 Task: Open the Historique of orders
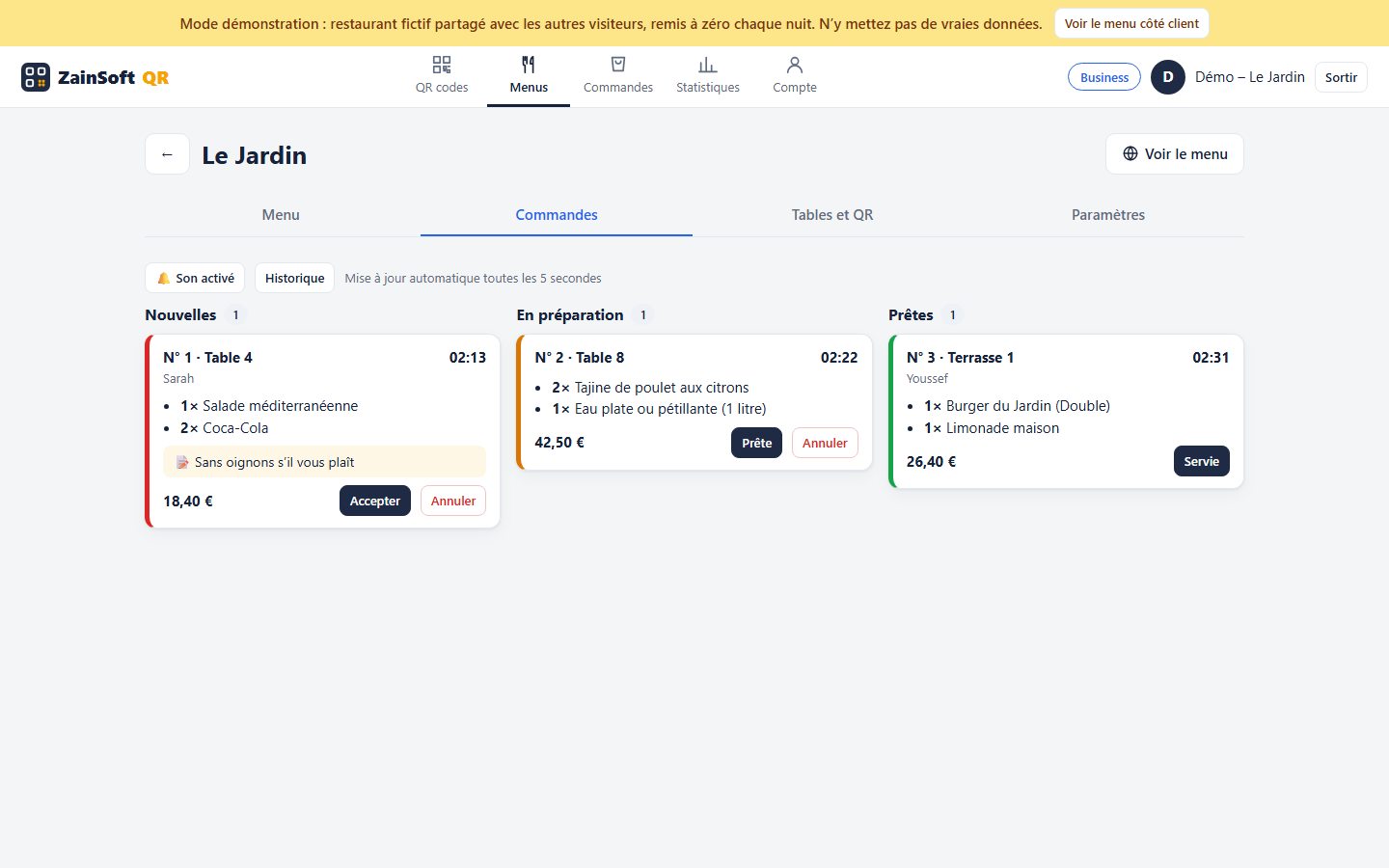[x=294, y=278]
